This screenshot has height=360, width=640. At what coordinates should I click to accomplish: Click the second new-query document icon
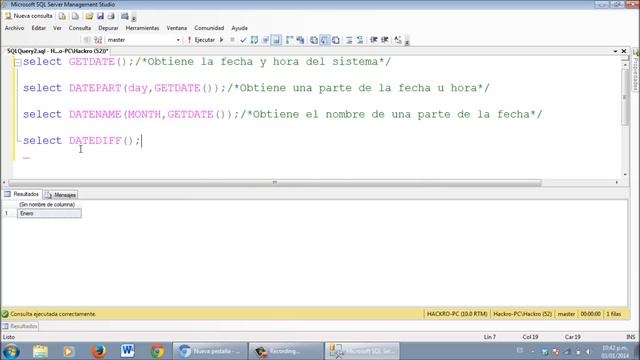(76, 16)
